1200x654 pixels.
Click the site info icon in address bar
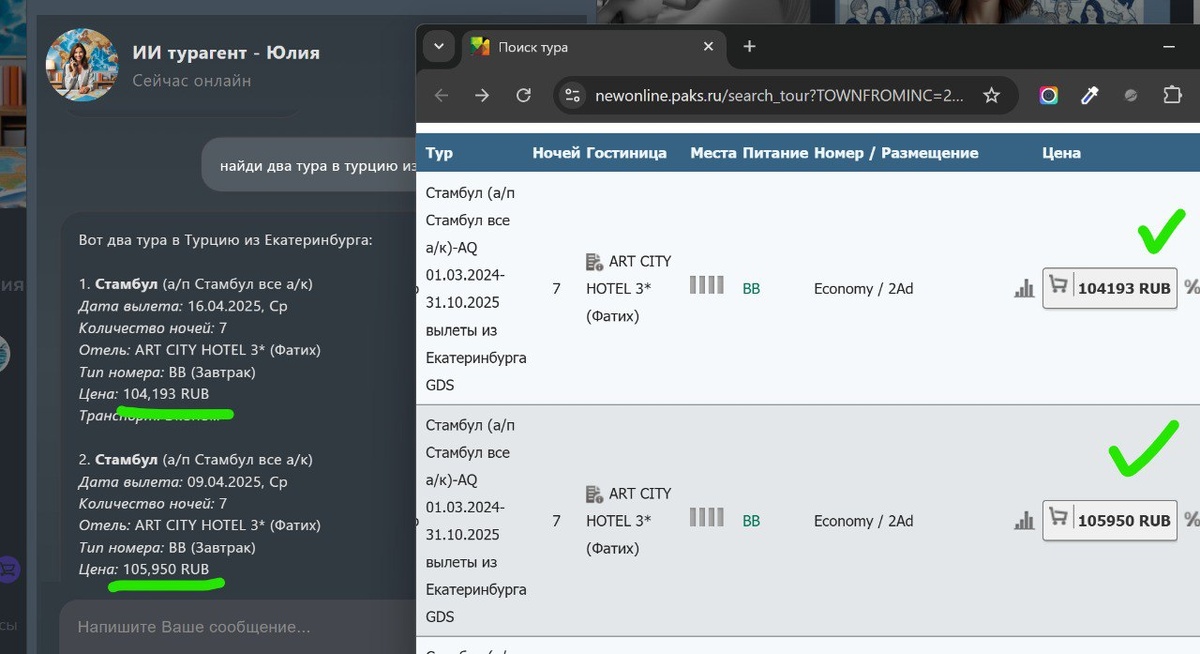pyautogui.click(x=572, y=95)
